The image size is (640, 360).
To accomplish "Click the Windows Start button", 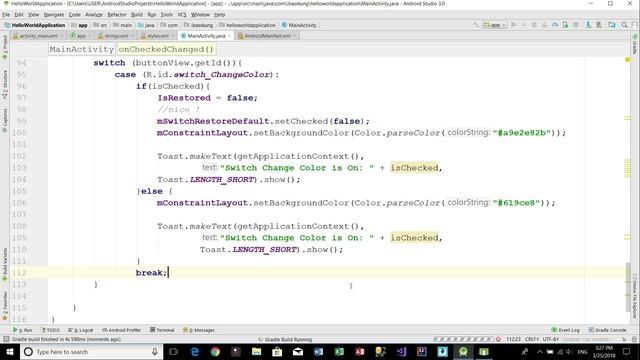I will coord(9,351).
